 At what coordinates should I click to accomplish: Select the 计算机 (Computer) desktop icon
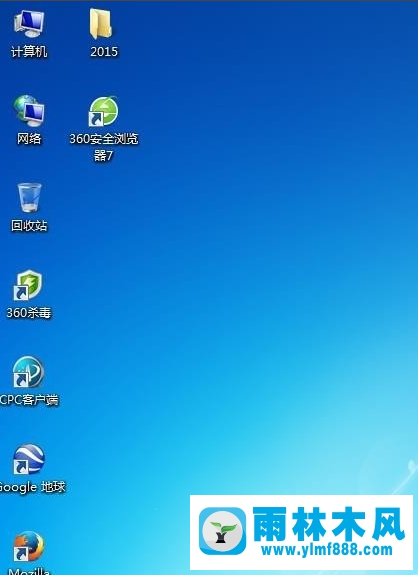[x=29, y=24]
